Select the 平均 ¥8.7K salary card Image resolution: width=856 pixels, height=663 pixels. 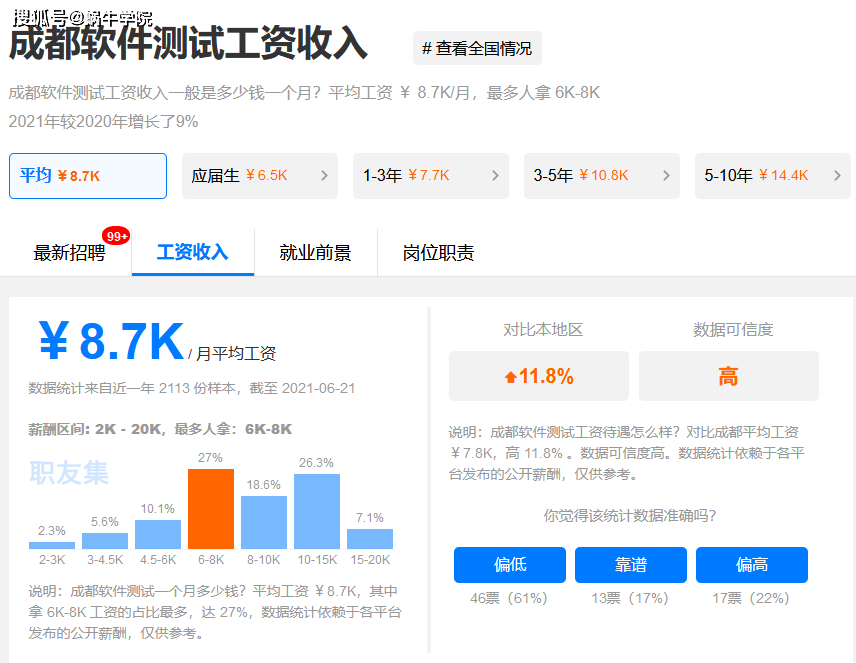pos(88,176)
